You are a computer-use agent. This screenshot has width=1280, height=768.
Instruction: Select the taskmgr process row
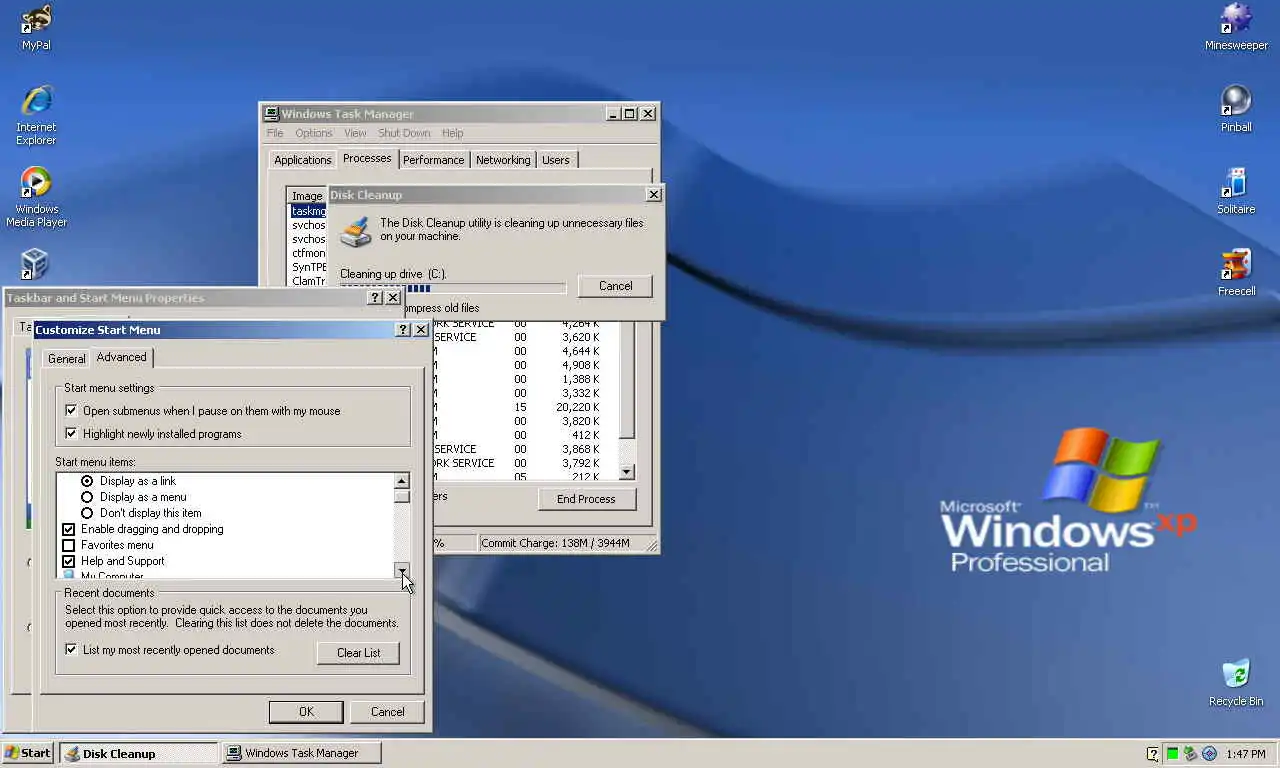pyautogui.click(x=309, y=211)
